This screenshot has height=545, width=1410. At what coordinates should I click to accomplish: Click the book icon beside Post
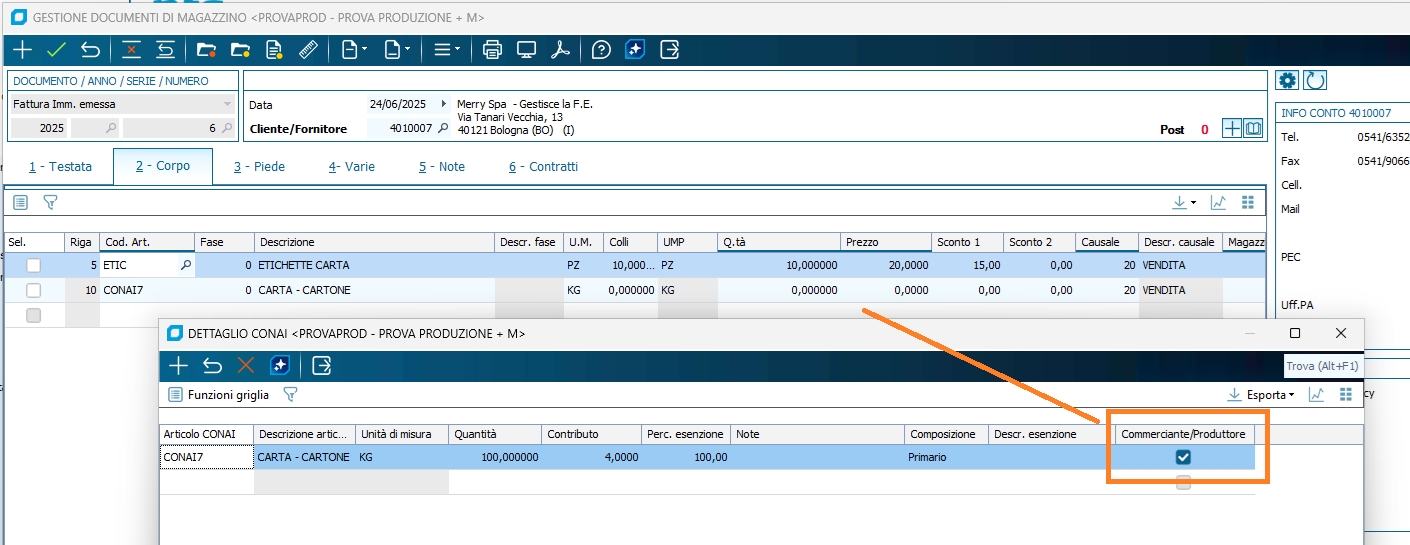[1253, 128]
